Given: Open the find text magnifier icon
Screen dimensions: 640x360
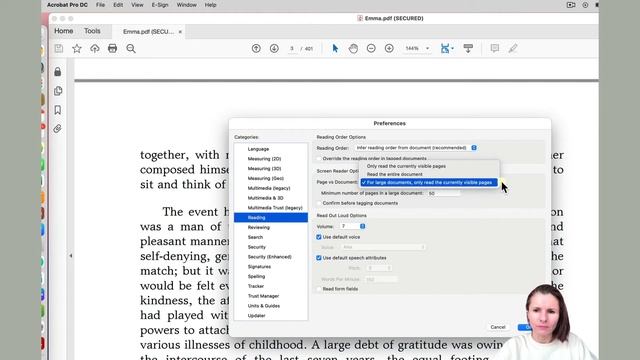Looking at the screenshot, I should click(x=131, y=49).
